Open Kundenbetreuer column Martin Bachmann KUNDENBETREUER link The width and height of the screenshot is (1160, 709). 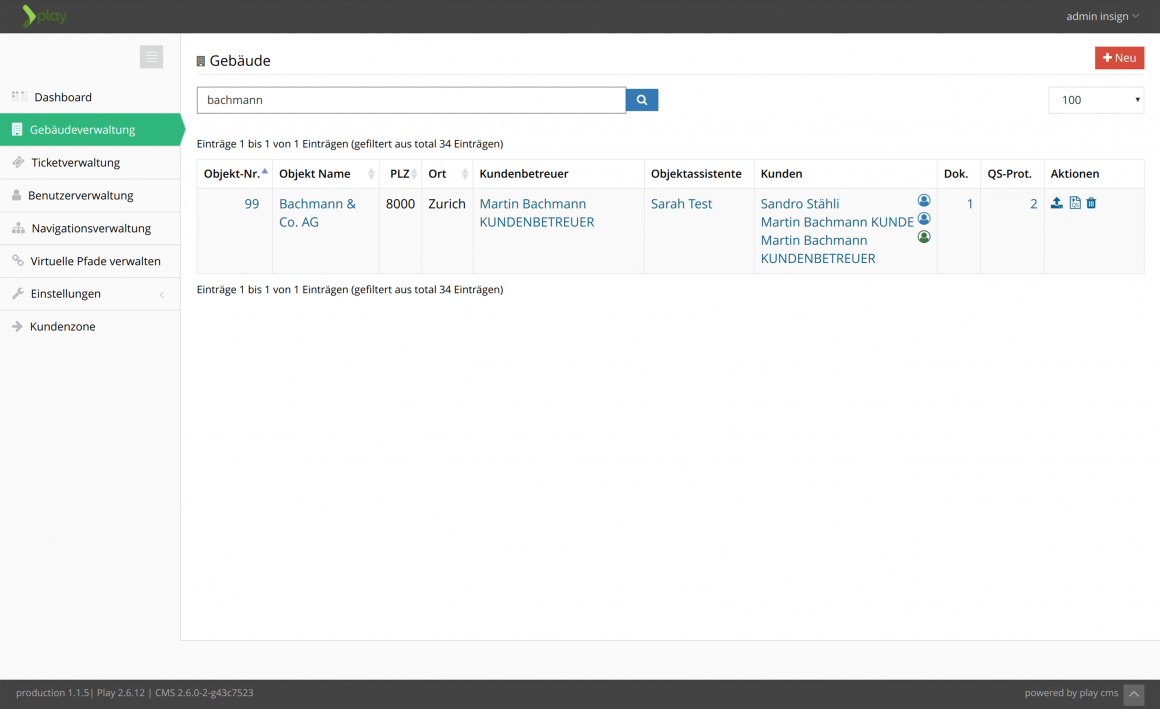pos(536,212)
